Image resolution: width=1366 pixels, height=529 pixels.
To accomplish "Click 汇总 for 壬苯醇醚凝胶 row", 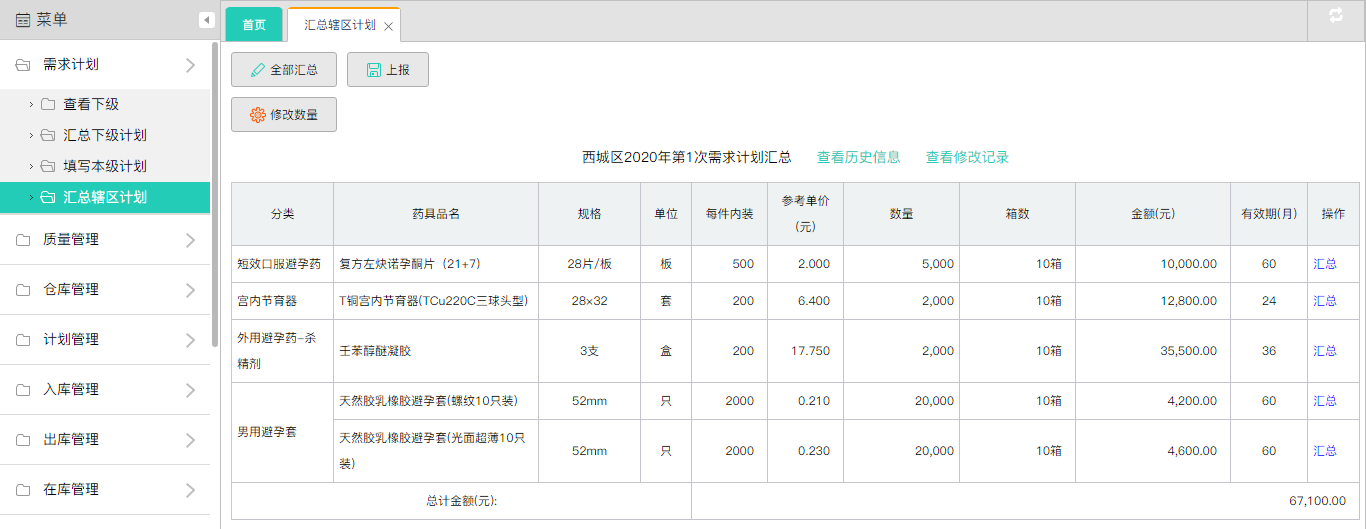I will point(1325,351).
